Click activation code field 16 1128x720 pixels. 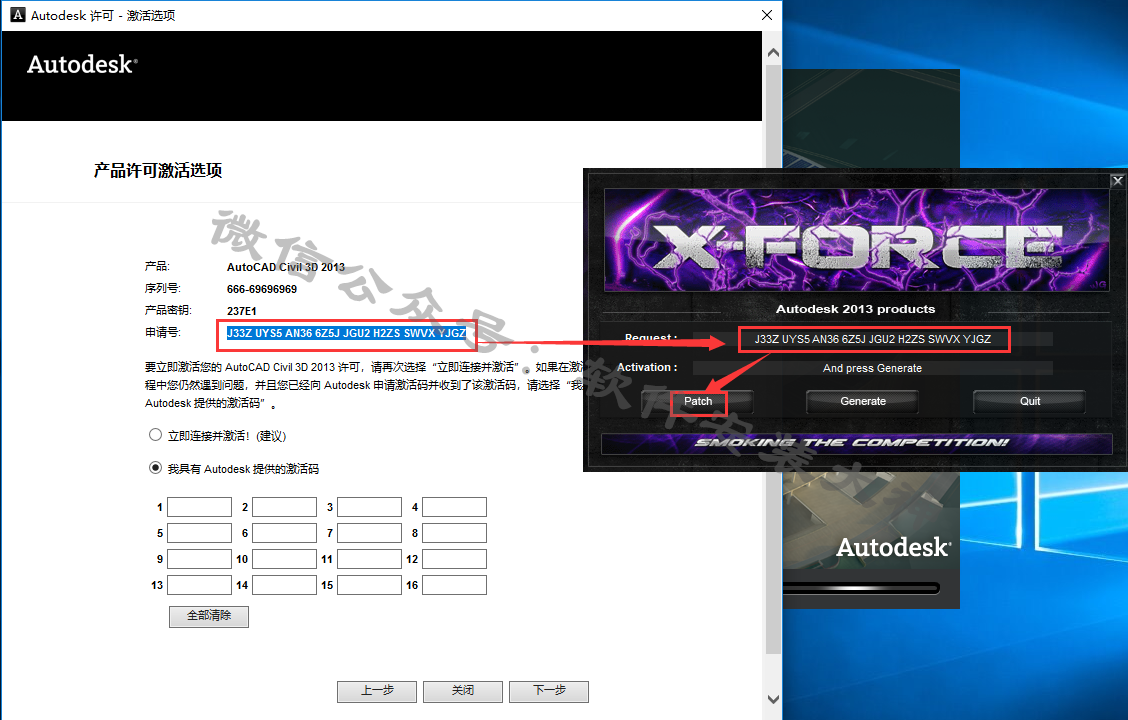[x=454, y=585]
